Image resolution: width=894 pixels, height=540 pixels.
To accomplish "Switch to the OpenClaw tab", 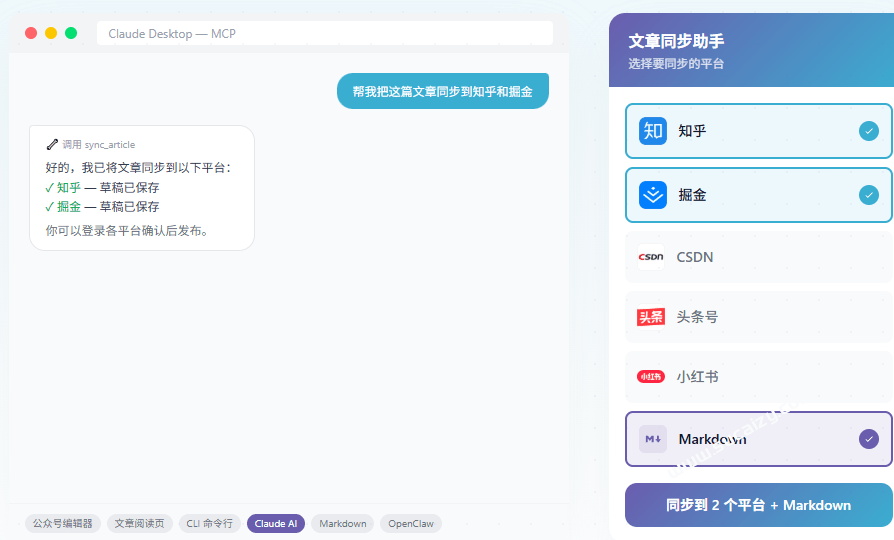I will pos(411,523).
